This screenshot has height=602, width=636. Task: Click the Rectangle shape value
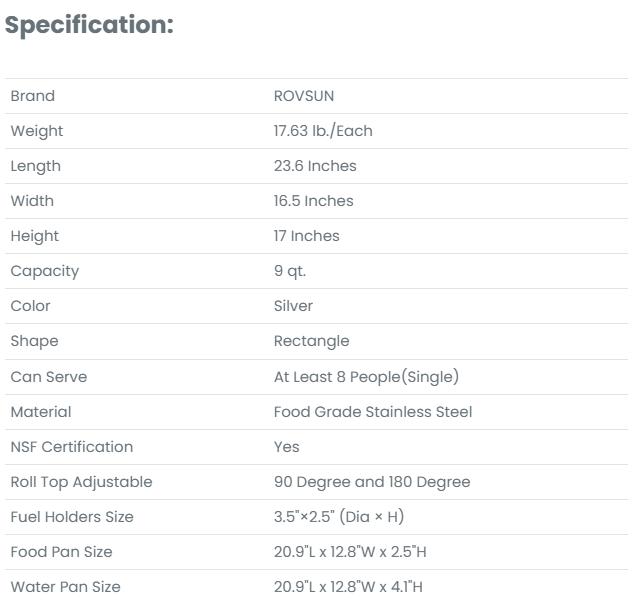pos(311,341)
